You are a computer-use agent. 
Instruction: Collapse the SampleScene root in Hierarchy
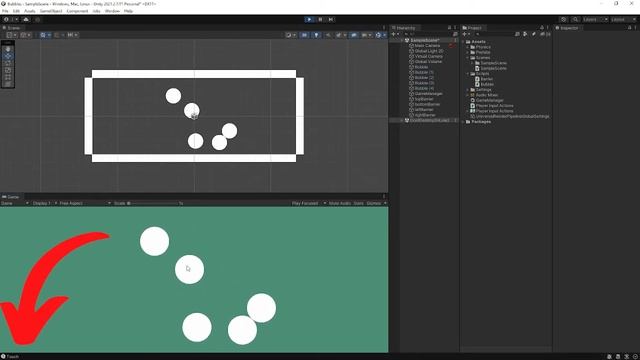pyautogui.click(x=402, y=40)
